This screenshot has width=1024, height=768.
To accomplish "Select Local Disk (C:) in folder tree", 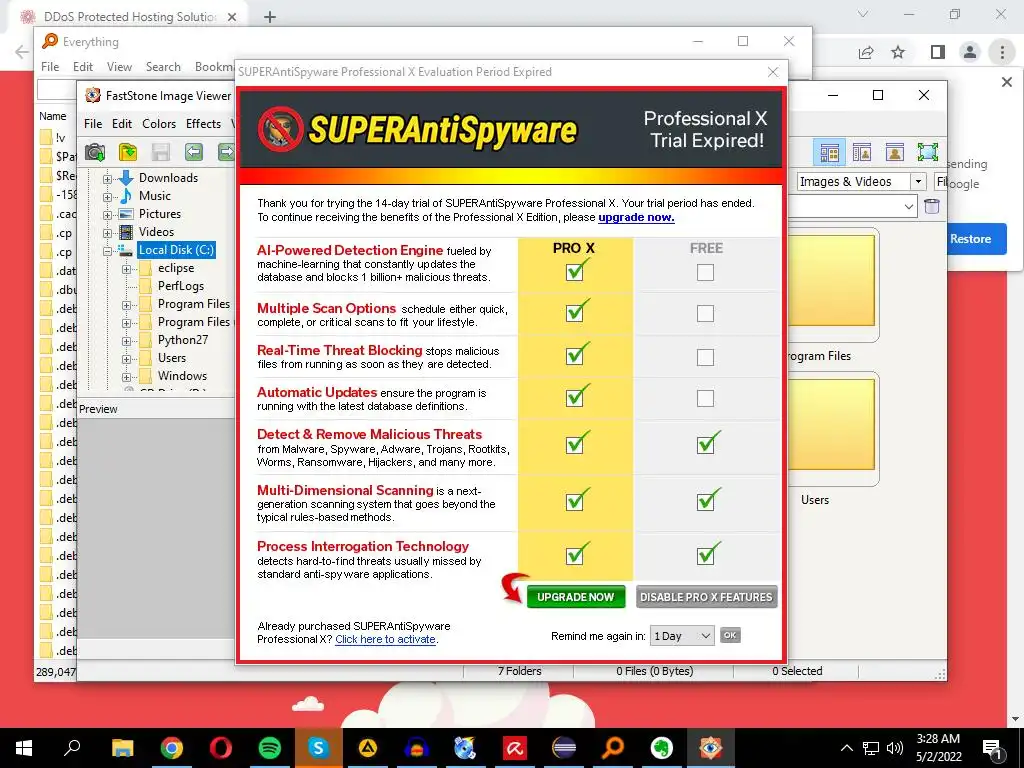I will [176, 250].
